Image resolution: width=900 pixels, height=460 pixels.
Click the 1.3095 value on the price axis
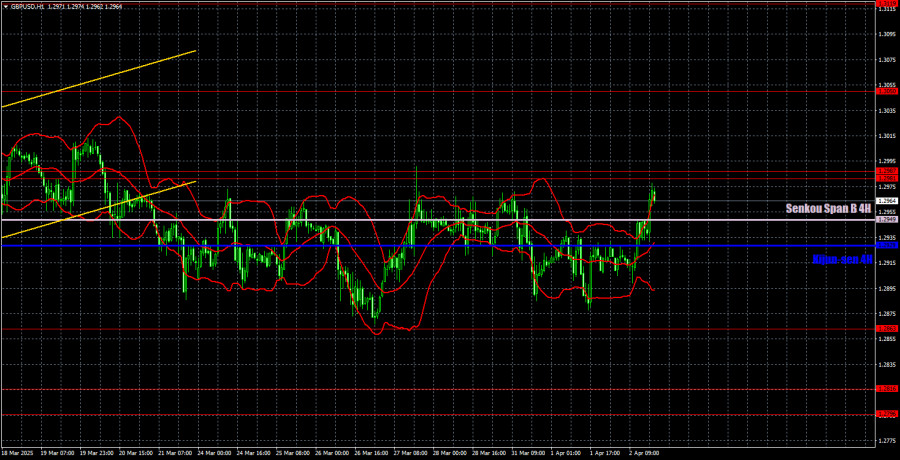click(887, 34)
